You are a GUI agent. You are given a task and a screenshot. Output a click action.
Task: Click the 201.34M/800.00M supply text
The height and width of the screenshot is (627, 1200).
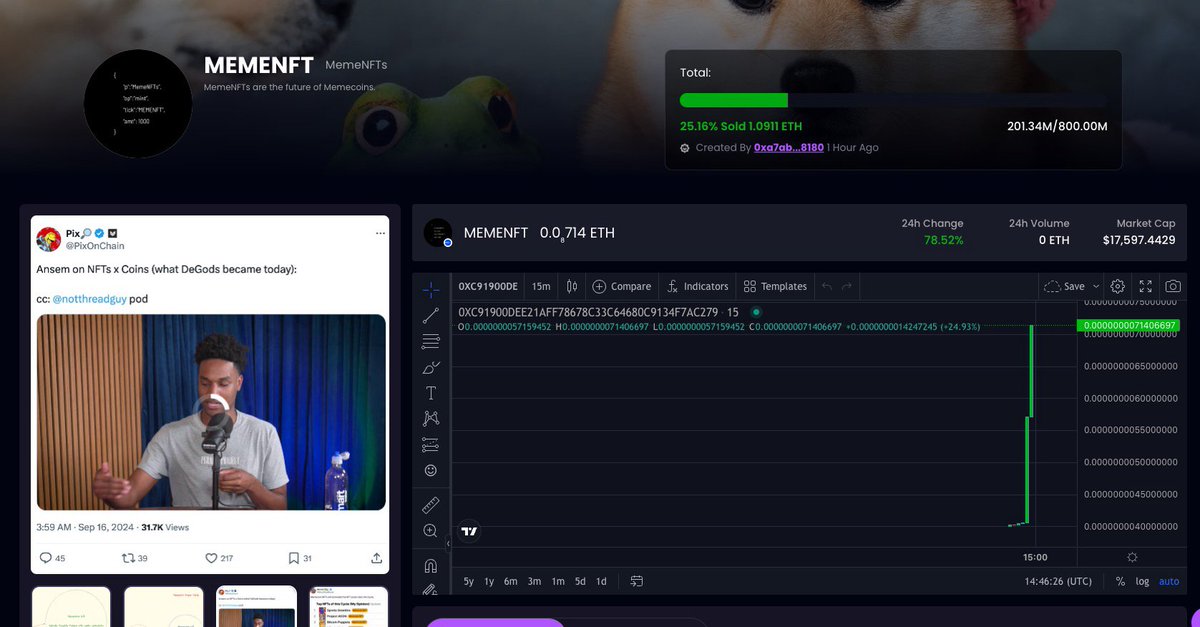(1057, 126)
